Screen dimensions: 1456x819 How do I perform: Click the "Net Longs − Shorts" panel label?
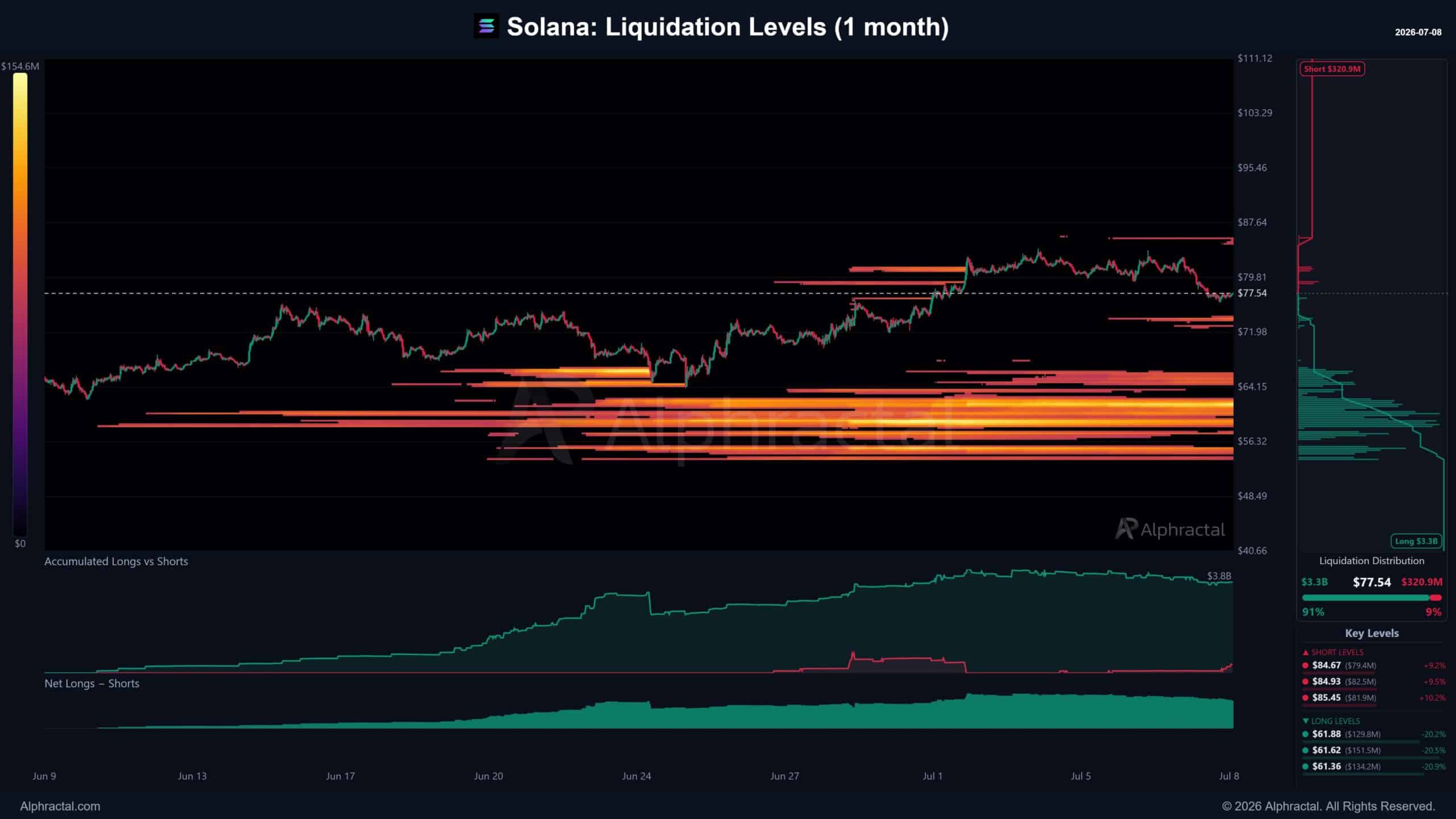(92, 684)
